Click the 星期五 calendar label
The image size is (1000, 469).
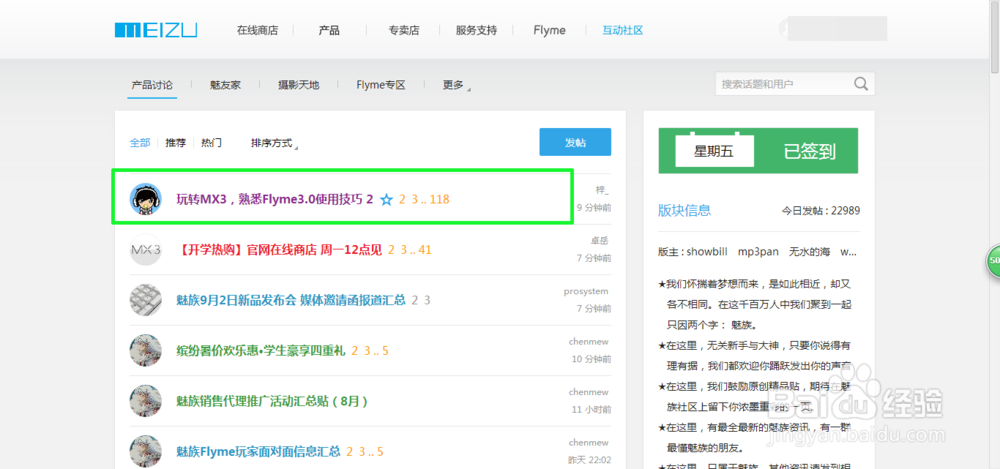pyautogui.click(x=714, y=151)
